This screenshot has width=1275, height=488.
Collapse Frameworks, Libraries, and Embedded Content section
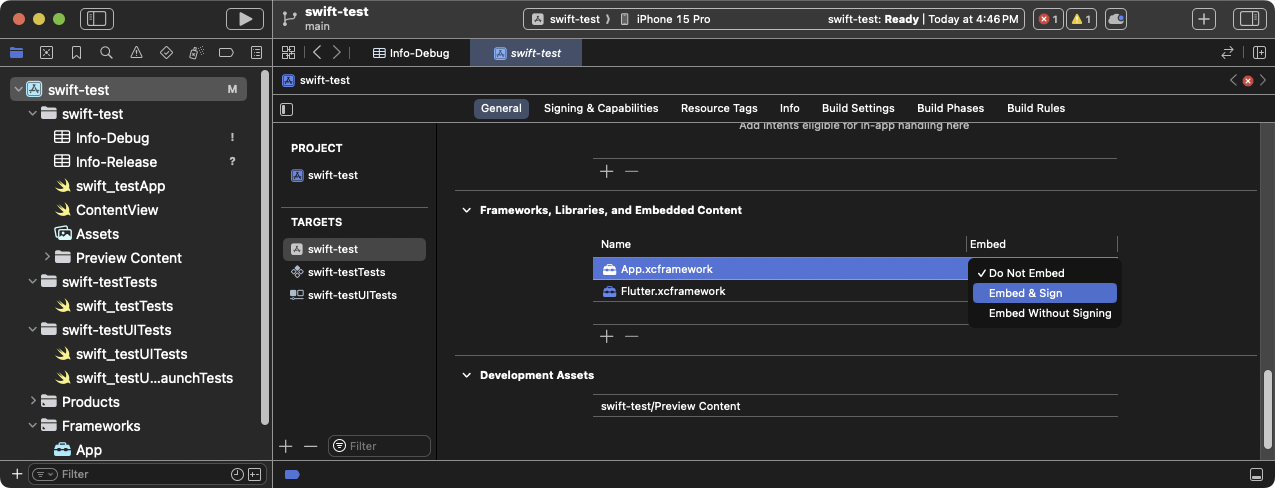466,210
